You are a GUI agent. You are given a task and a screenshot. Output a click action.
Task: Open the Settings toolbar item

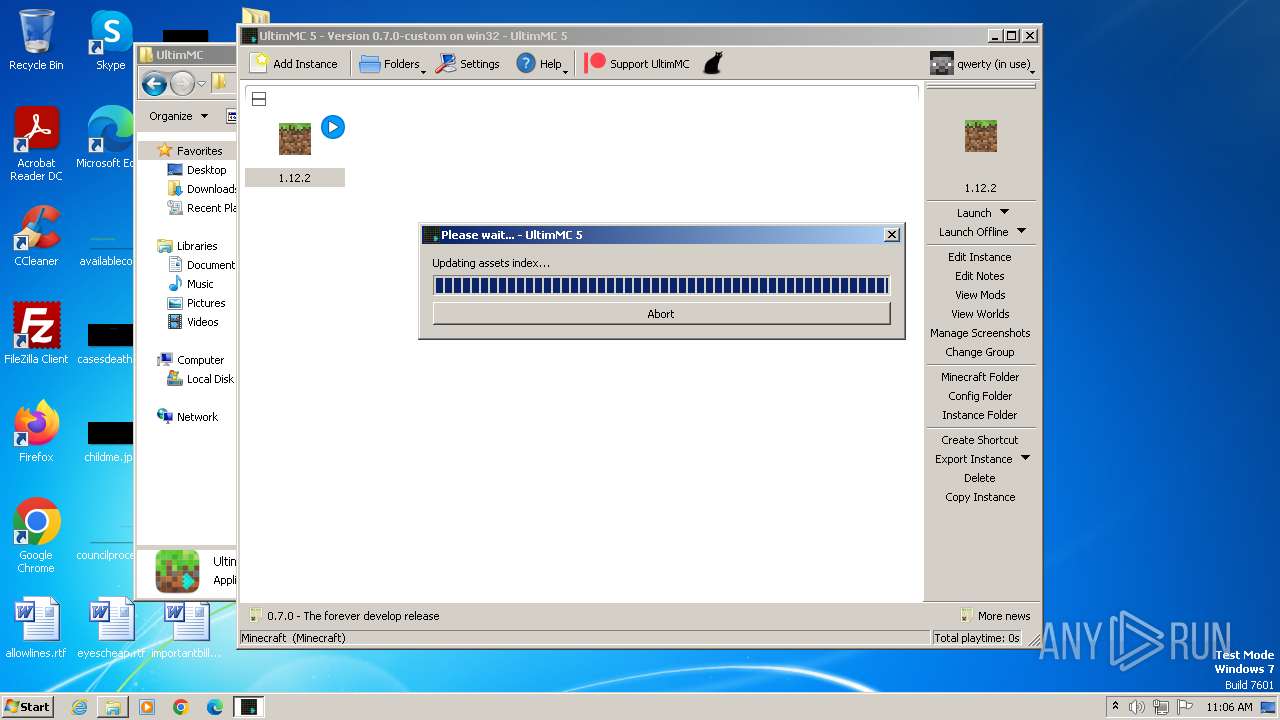click(467, 63)
